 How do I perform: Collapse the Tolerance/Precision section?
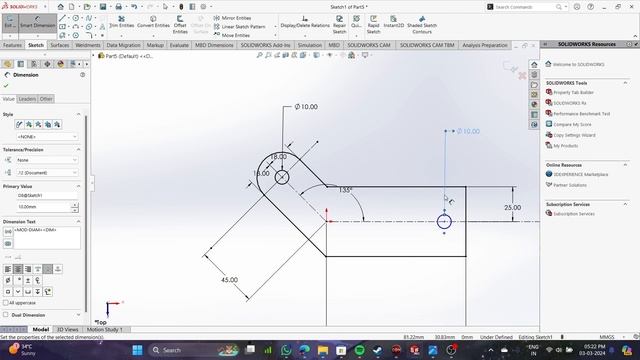(78, 150)
